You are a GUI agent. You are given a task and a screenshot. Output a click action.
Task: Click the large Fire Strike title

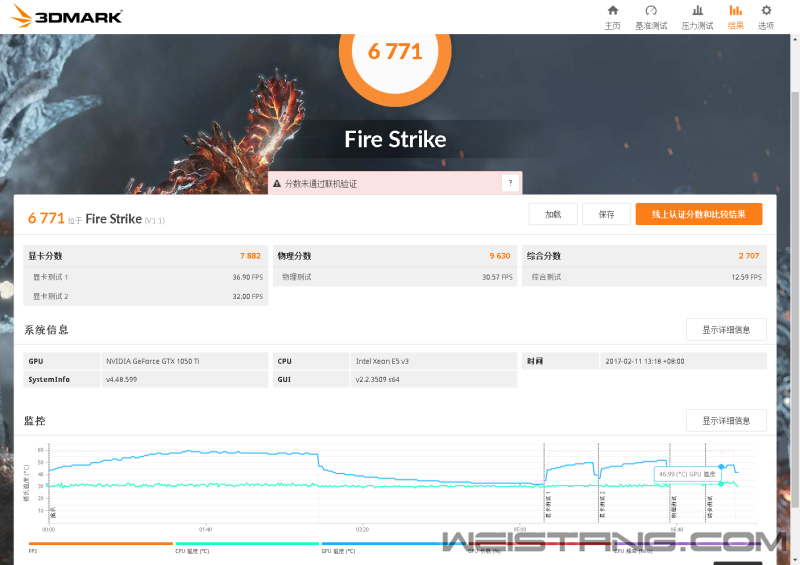click(x=395, y=139)
